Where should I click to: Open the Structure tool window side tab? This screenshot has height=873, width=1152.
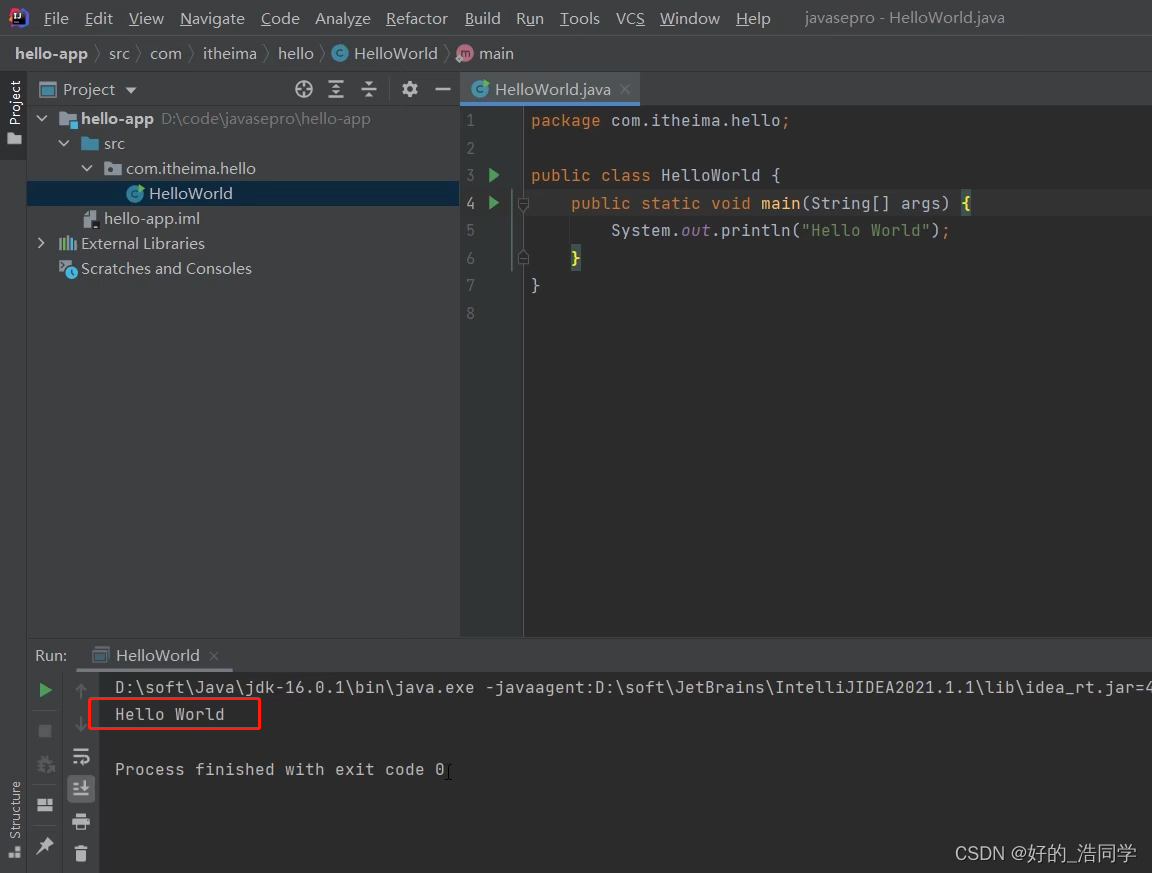[14, 819]
